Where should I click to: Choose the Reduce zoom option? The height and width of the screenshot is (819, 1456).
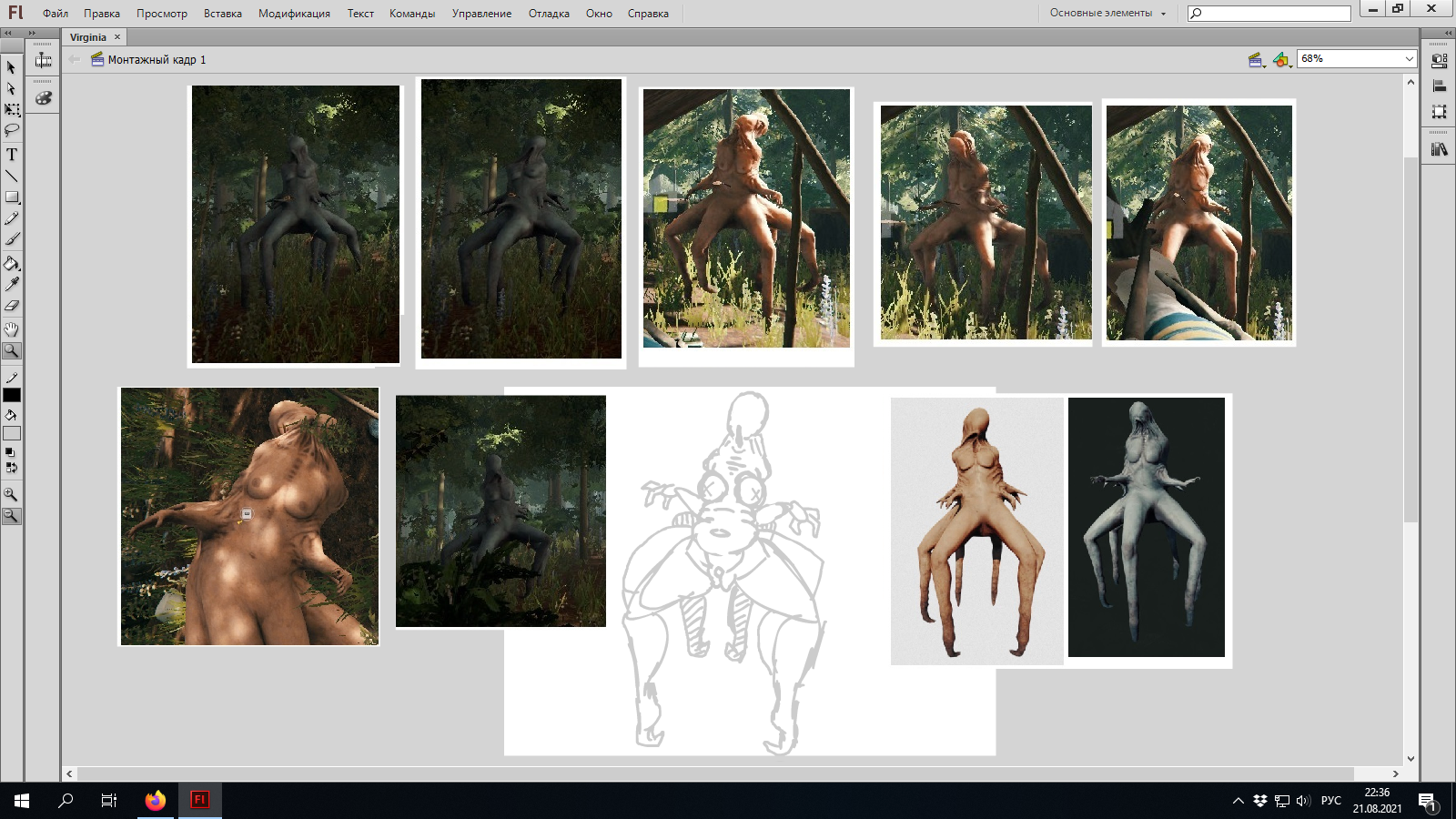pos(11,515)
